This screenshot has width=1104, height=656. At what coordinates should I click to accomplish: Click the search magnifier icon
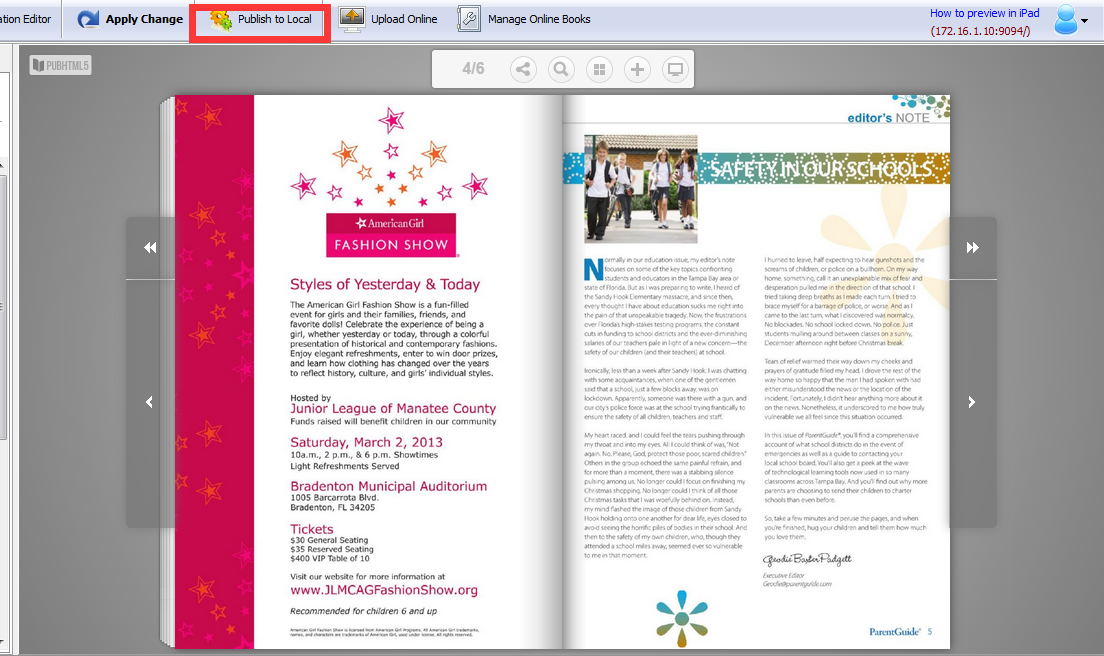coord(561,69)
